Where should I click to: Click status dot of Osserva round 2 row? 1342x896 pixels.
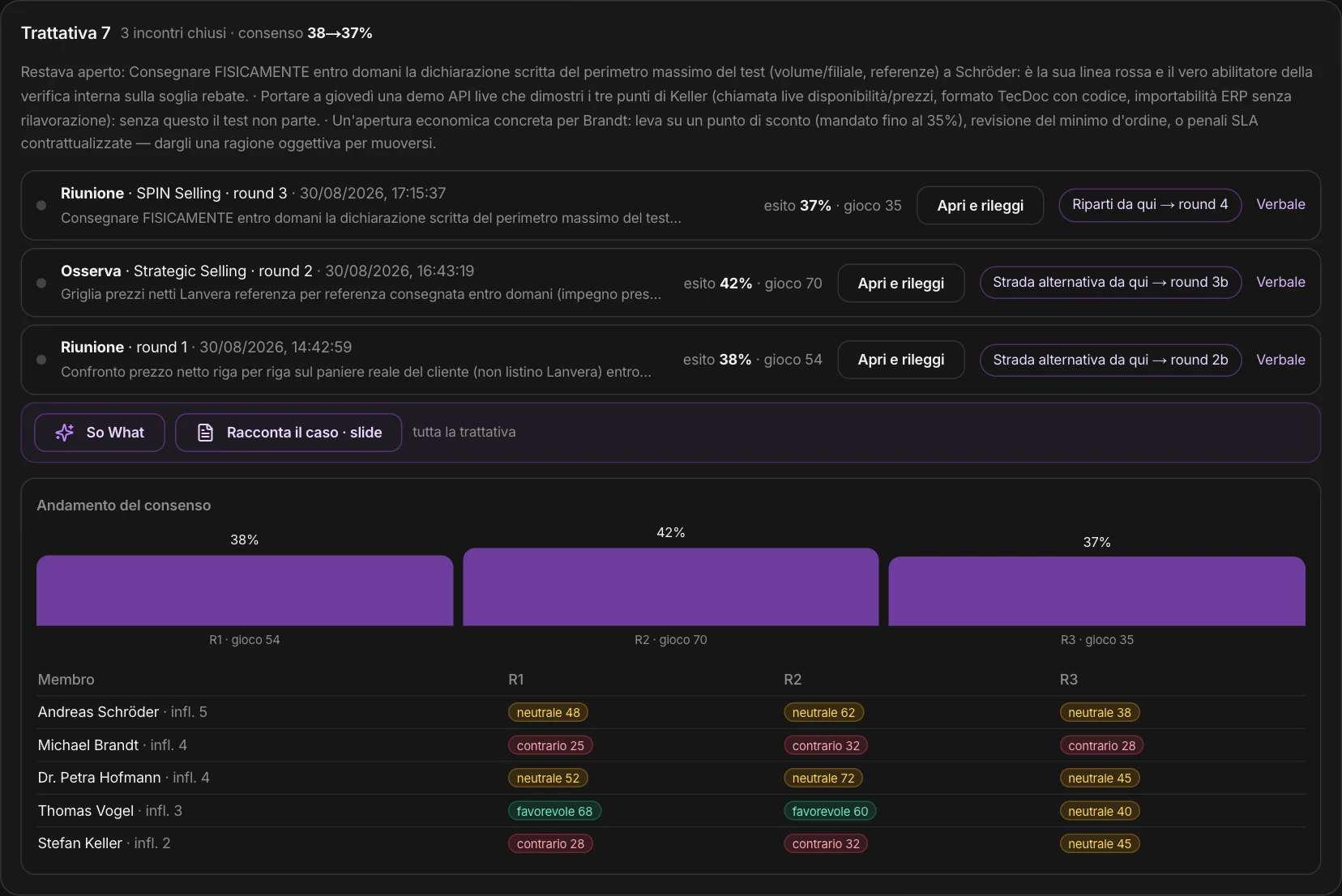[41, 283]
